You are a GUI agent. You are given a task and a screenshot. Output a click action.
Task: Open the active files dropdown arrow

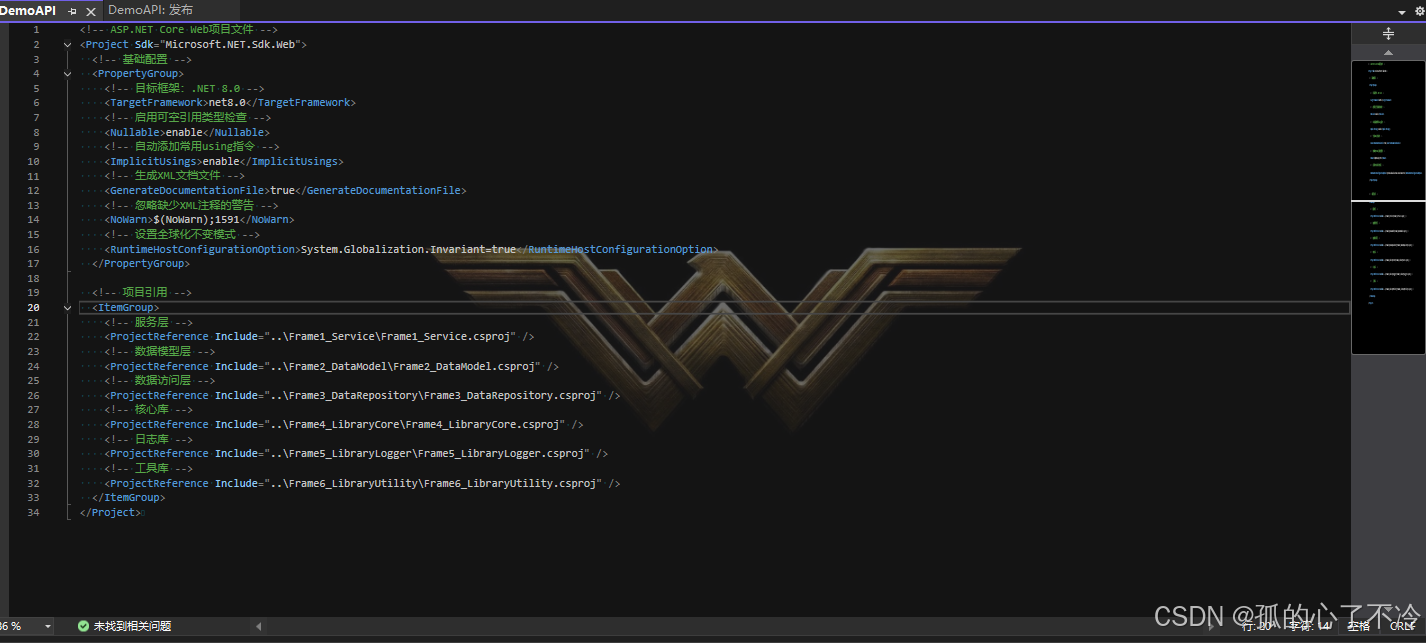1402,11
